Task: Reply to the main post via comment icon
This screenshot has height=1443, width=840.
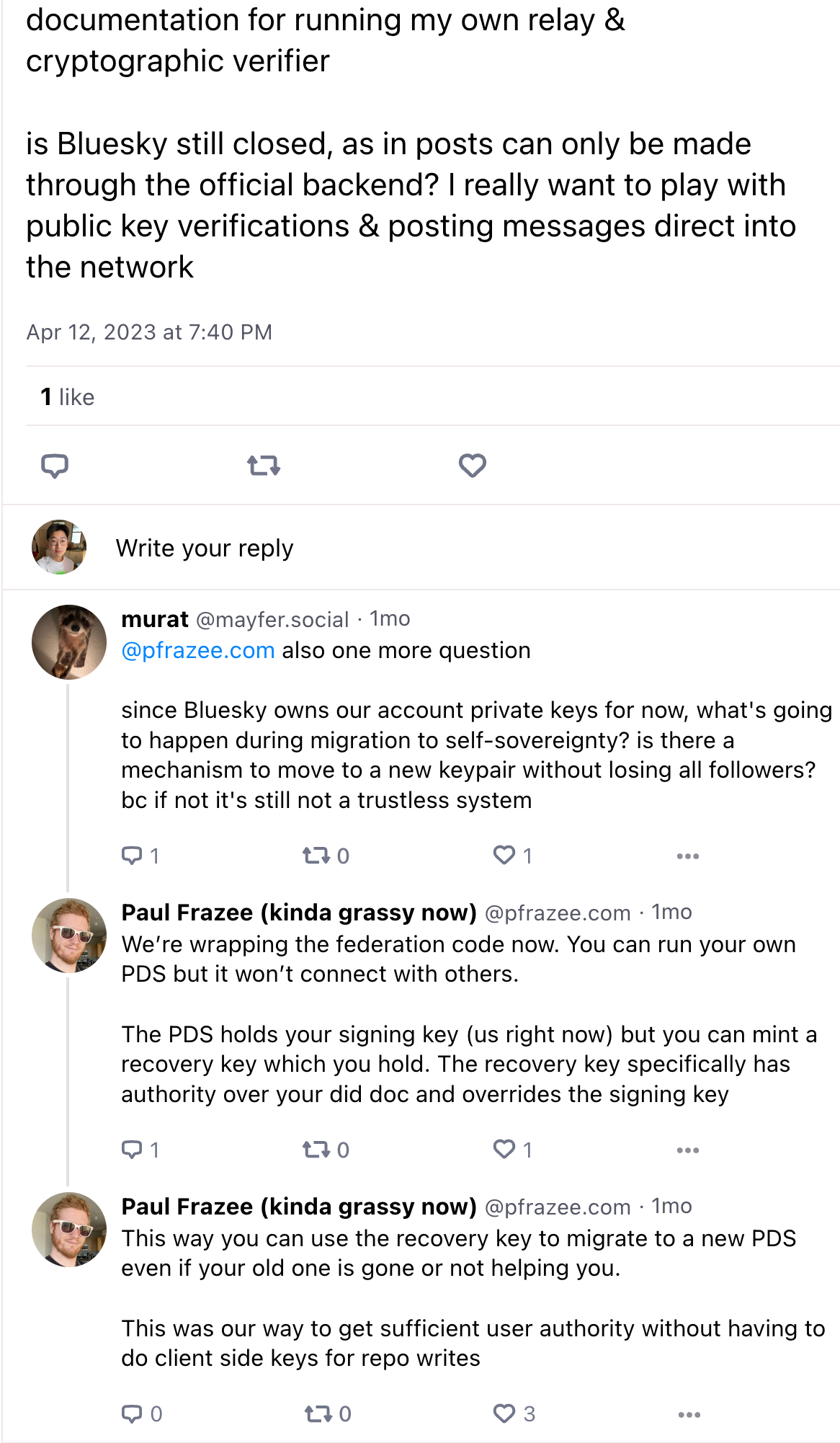Action: tap(55, 466)
